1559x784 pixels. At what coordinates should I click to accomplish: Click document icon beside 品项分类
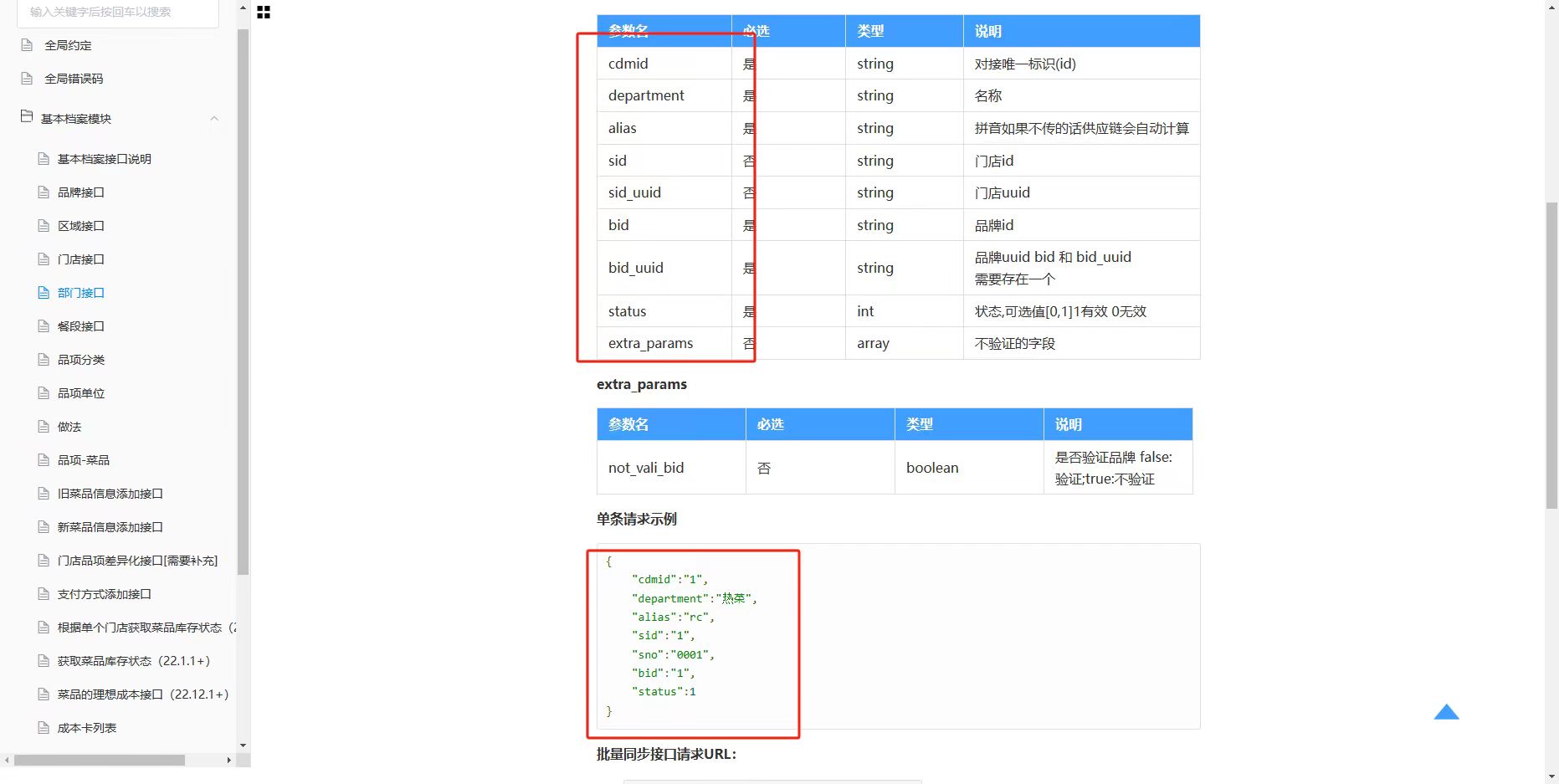(x=44, y=360)
